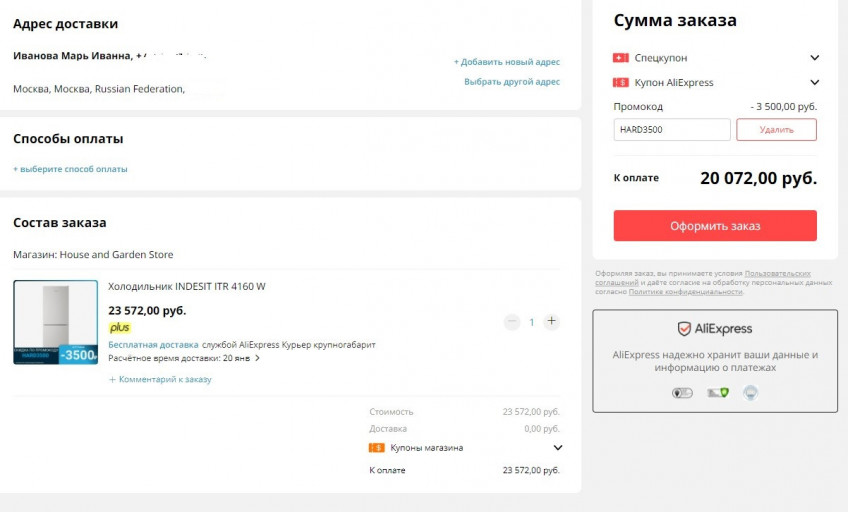Image resolution: width=848 pixels, height=512 pixels.
Task: Expand the Спецкупон dropdown chevron
Action: [x=814, y=58]
